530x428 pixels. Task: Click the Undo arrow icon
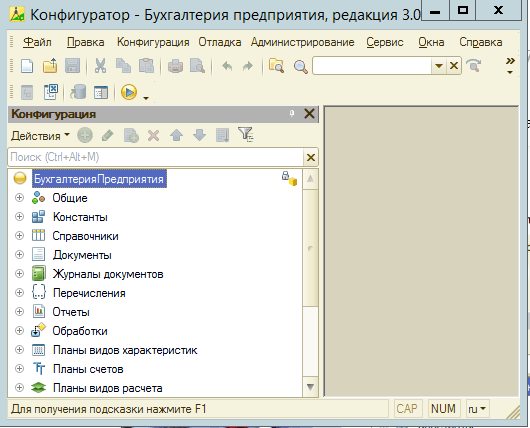227,66
